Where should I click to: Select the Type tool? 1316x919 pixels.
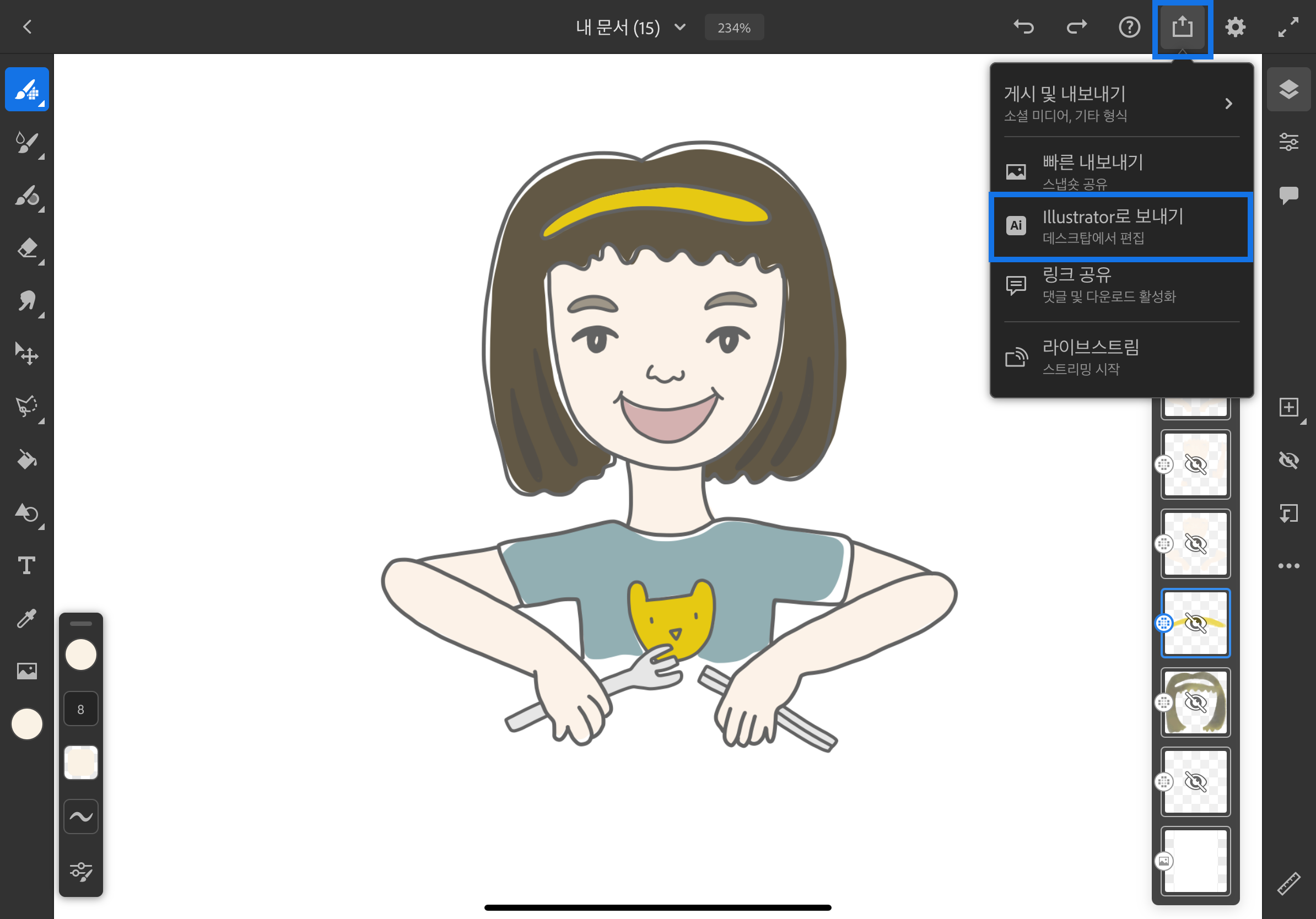pos(27,565)
